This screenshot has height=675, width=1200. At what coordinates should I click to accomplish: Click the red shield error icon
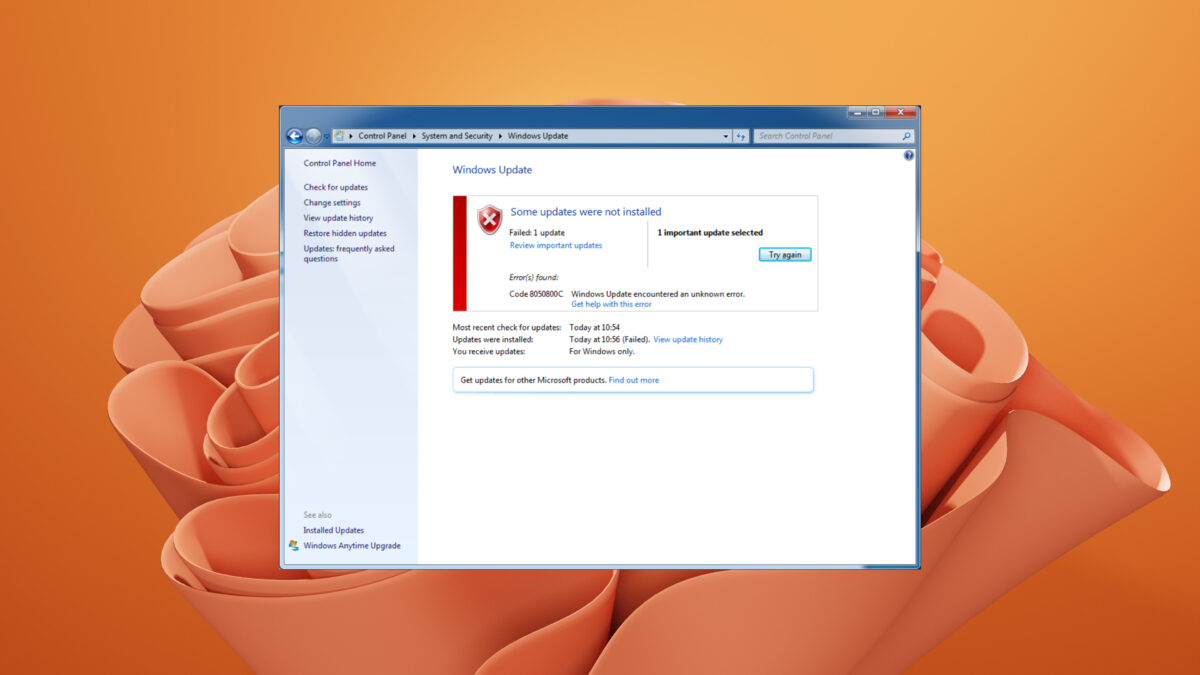click(489, 219)
